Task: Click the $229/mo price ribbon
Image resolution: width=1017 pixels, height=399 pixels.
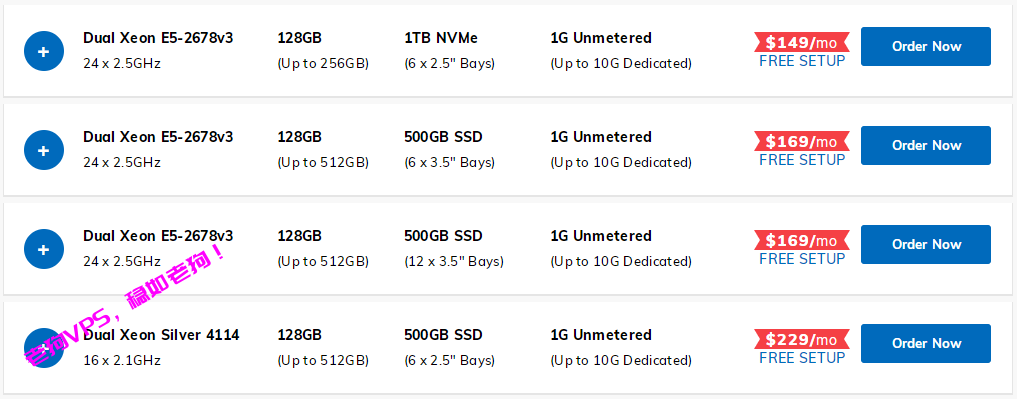Action: 802,339
